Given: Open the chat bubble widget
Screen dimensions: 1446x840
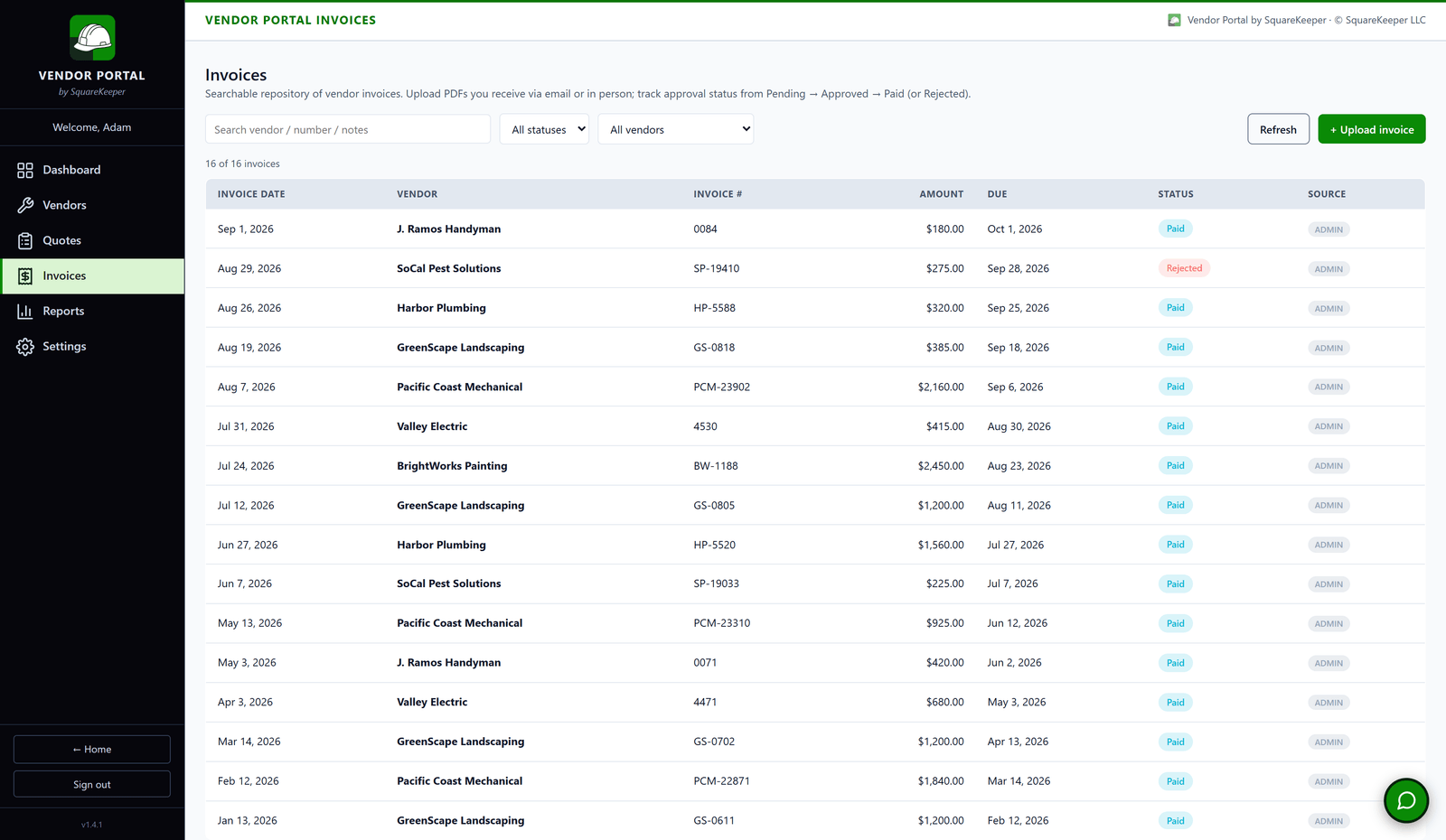Looking at the screenshot, I should [x=1406, y=800].
